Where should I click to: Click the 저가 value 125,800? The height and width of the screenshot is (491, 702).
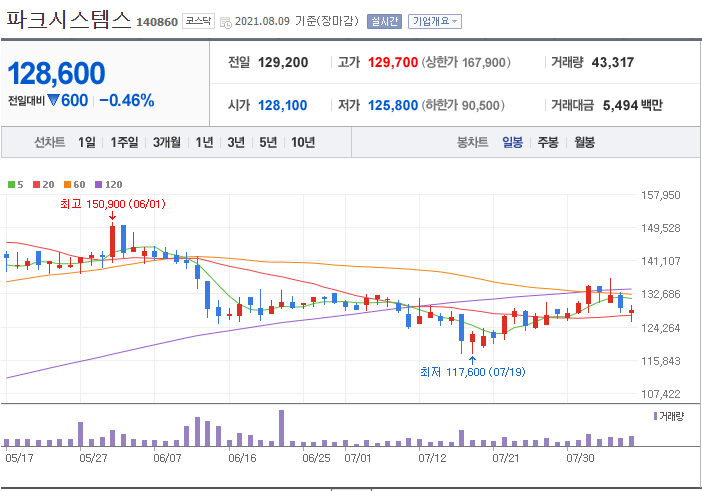click(x=393, y=105)
